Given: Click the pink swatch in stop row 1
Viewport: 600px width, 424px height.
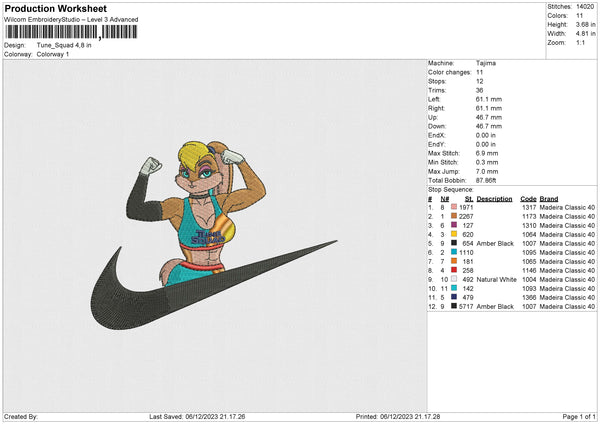Looking at the screenshot, I should click(x=454, y=207).
